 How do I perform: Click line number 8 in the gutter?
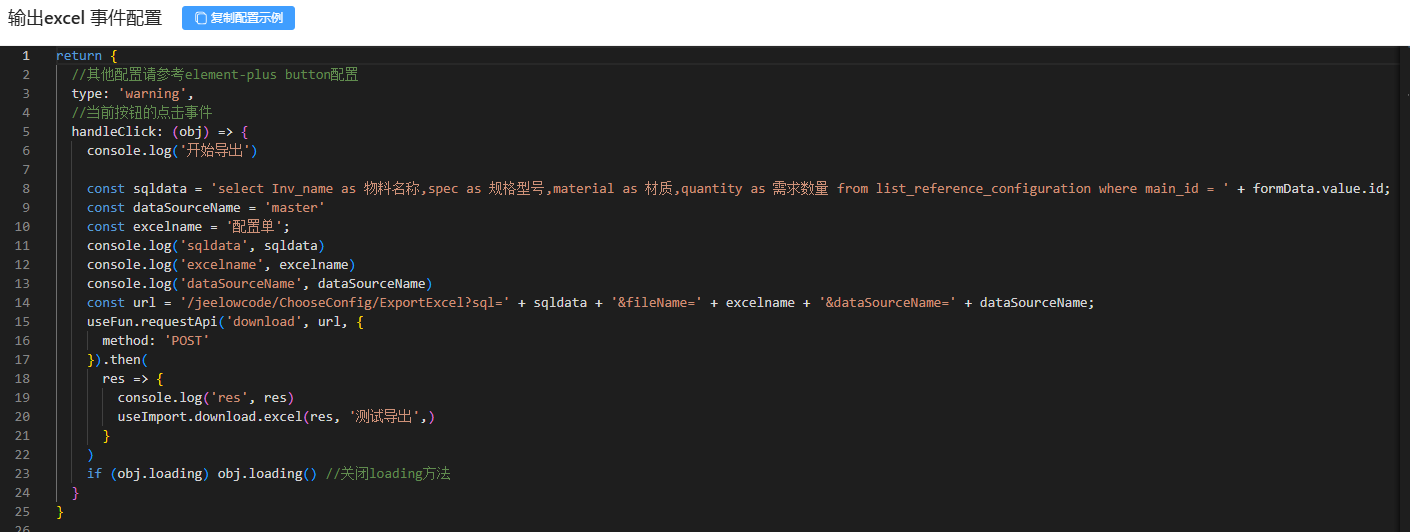(x=25, y=189)
